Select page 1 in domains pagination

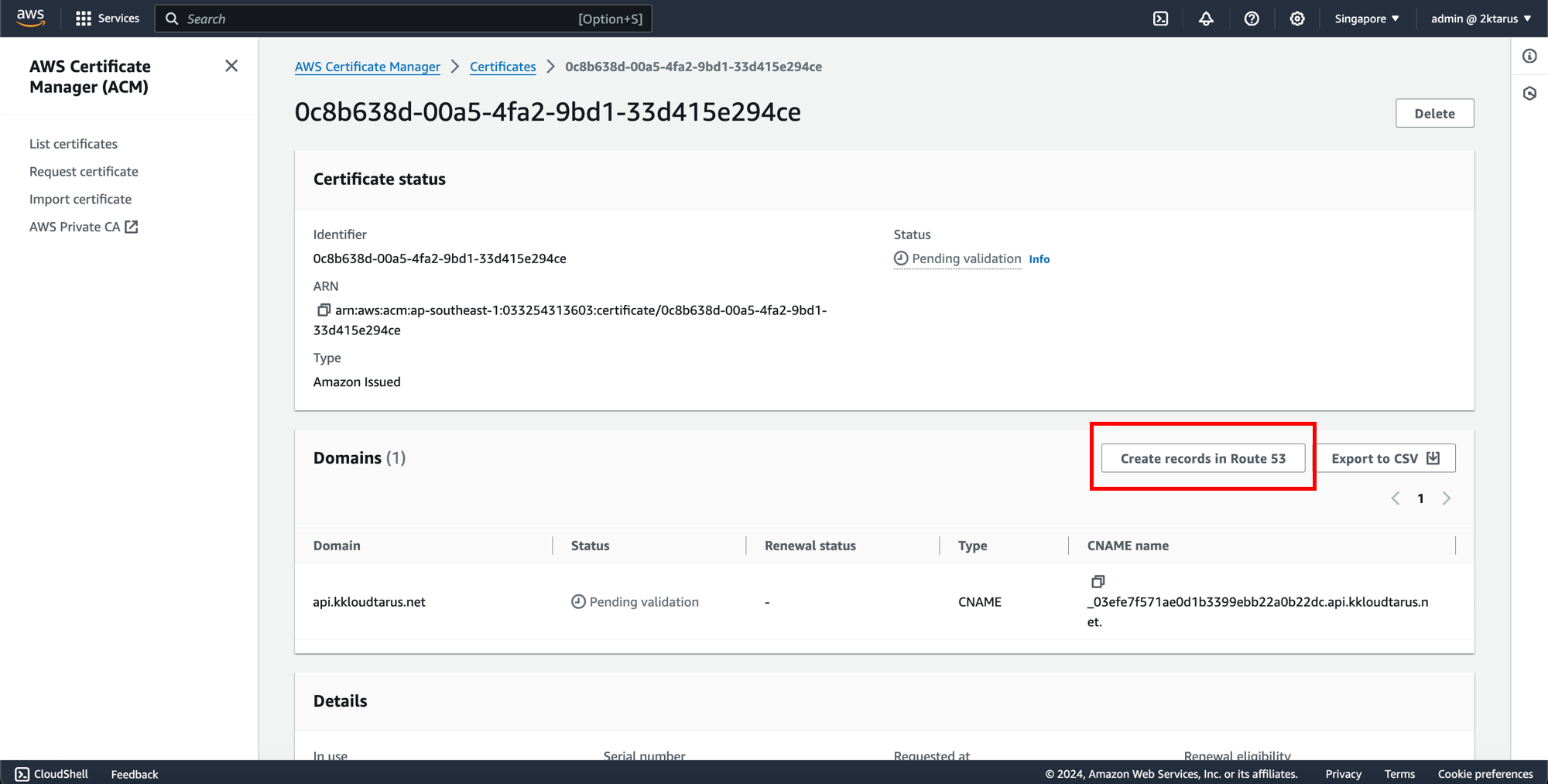coord(1420,499)
